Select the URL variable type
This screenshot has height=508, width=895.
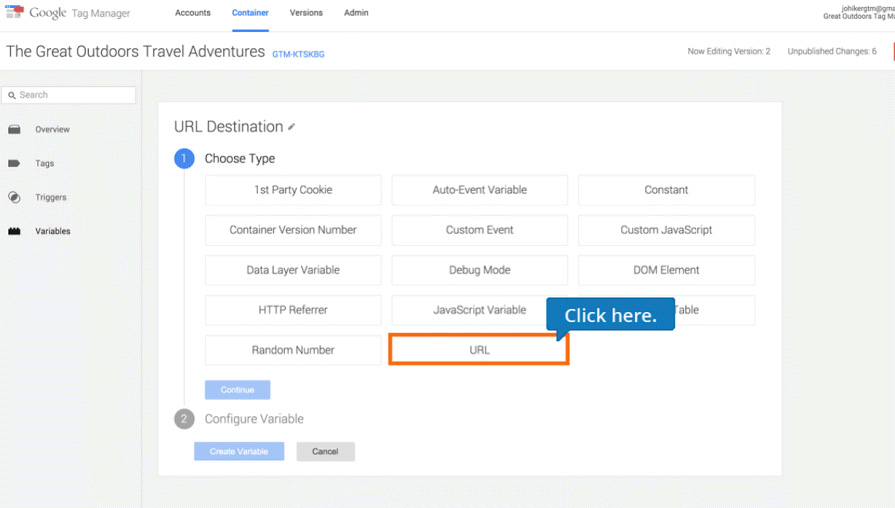click(x=479, y=350)
